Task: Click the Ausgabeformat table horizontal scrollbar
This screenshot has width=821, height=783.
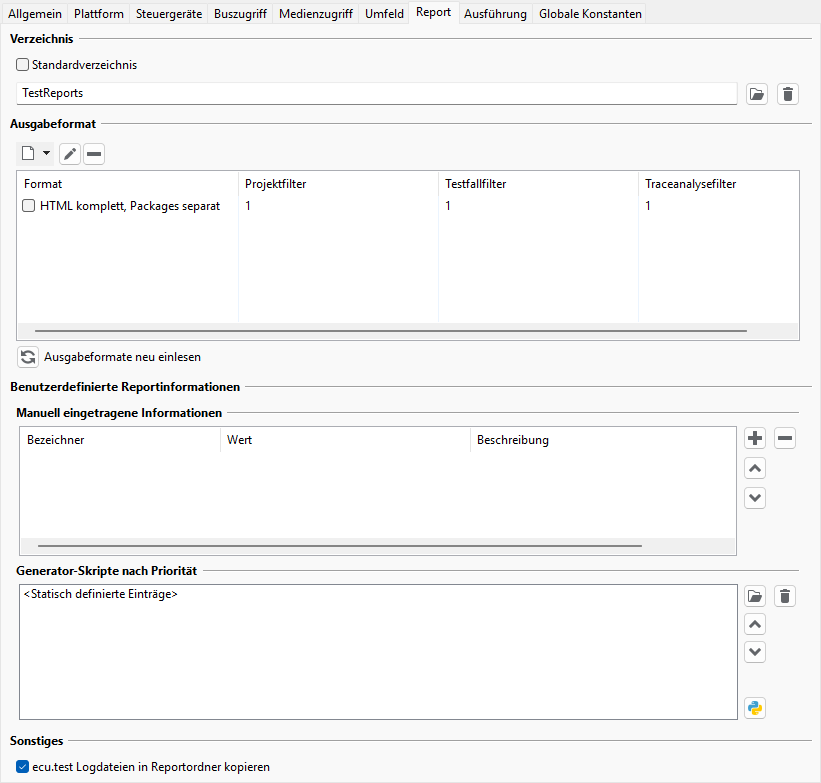Action: coord(391,331)
